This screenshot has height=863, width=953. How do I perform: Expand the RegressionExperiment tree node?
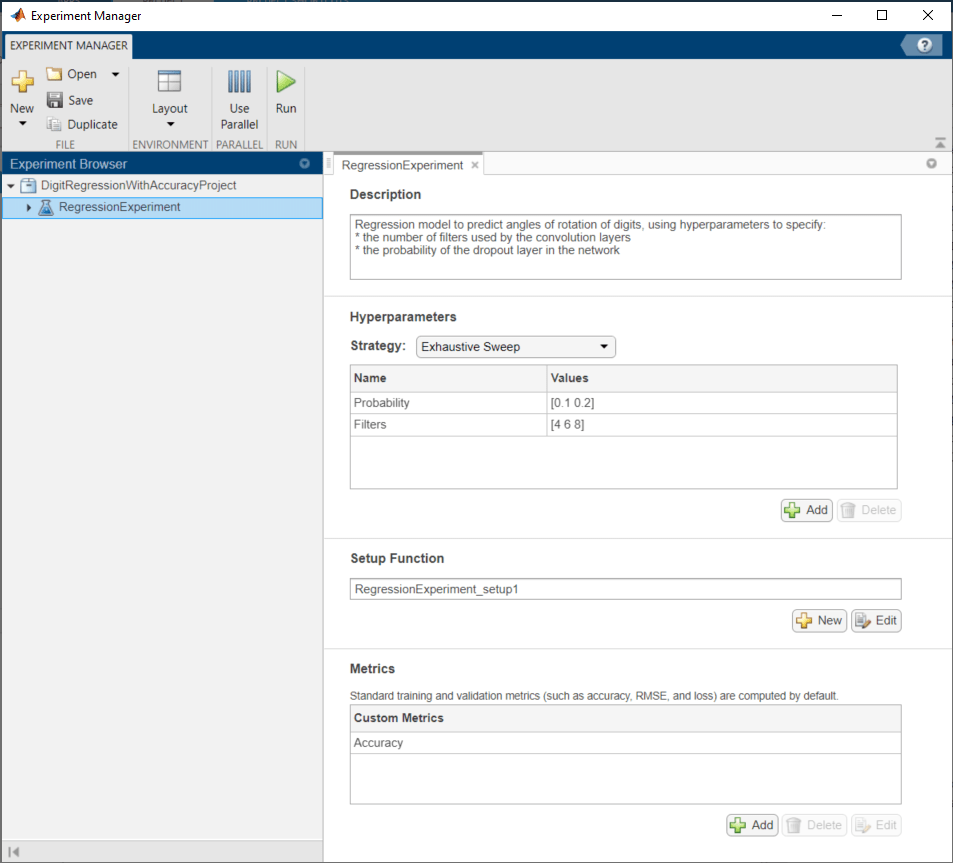[29, 207]
